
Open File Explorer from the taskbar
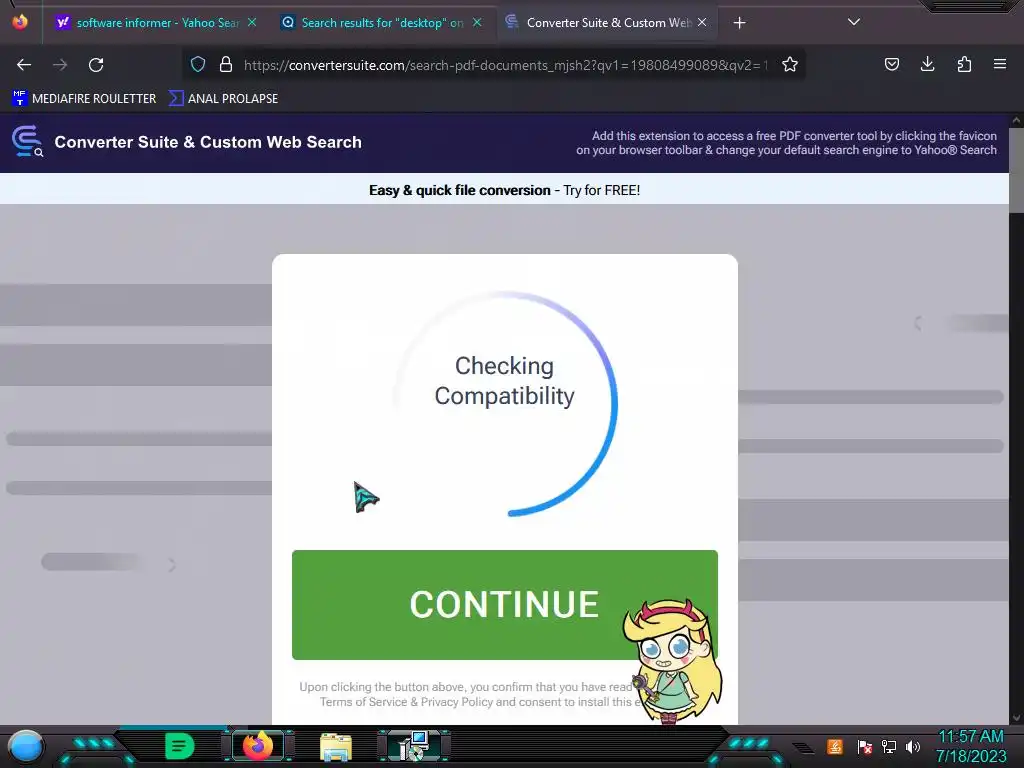point(336,746)
